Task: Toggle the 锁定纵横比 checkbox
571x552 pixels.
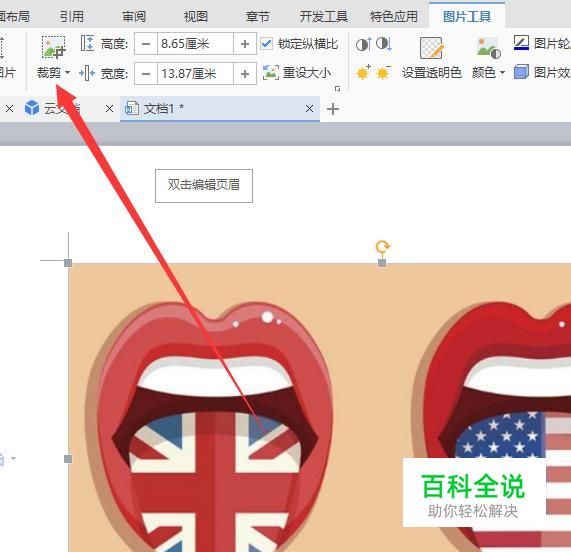Action: click(x=267, y=44)
